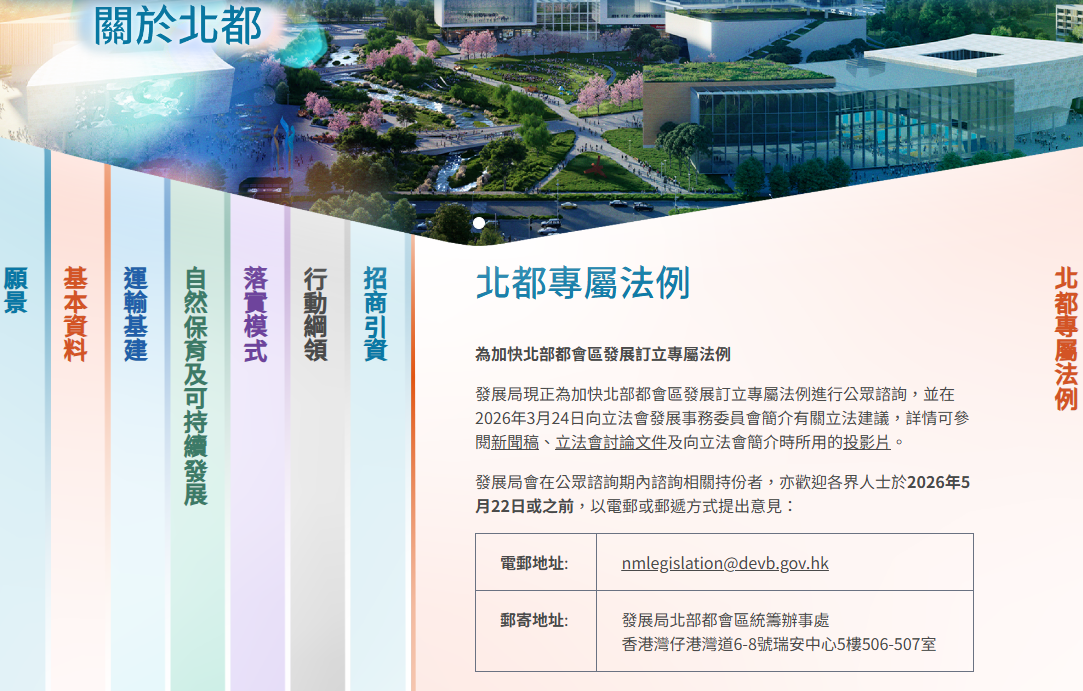The image size is (1083, 691).
Task: Click the bold 為加快北部都會區發展訂立專屬法例 subtitle
Action: click(602, 355)
